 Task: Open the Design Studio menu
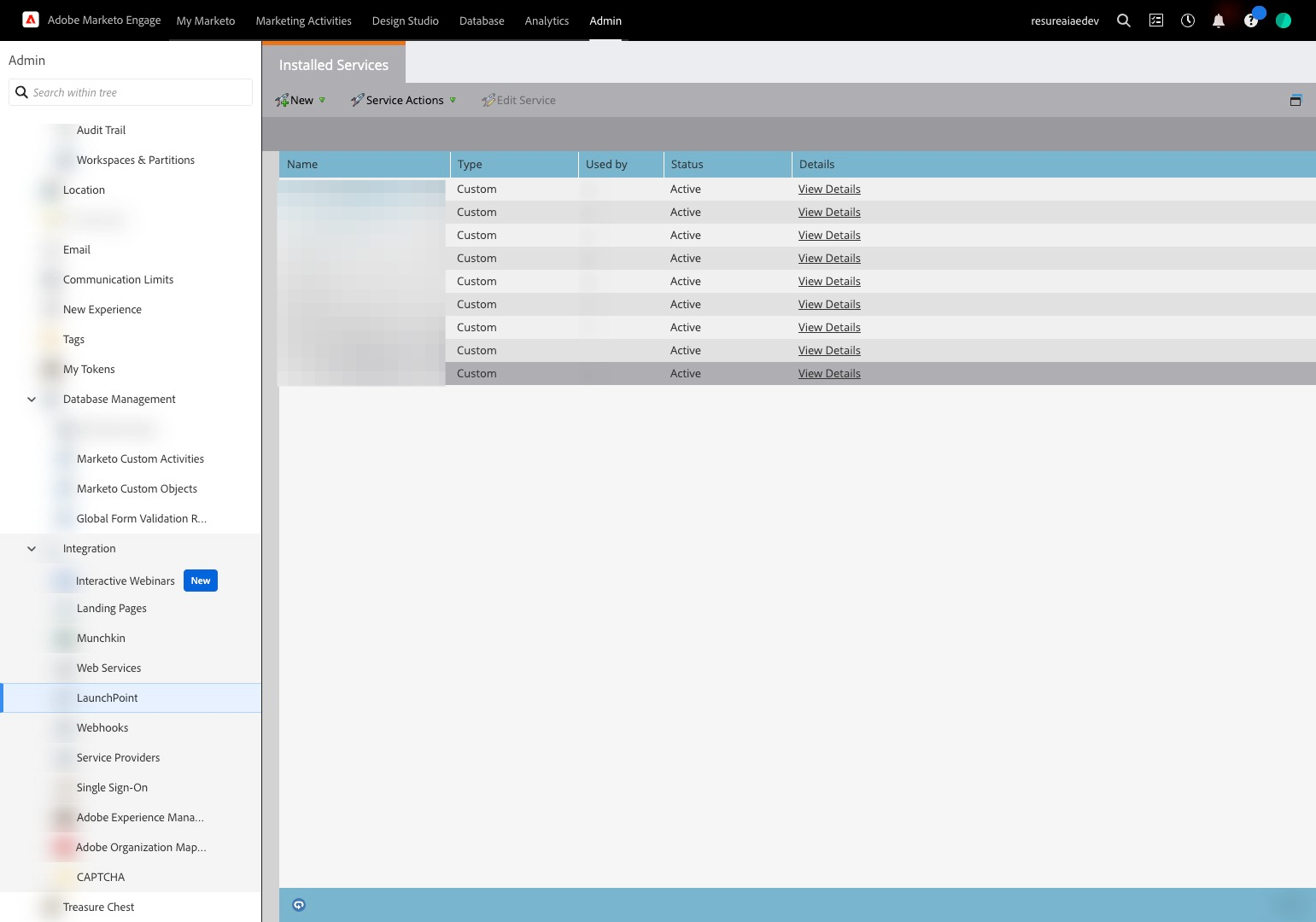tap(405, 20)
